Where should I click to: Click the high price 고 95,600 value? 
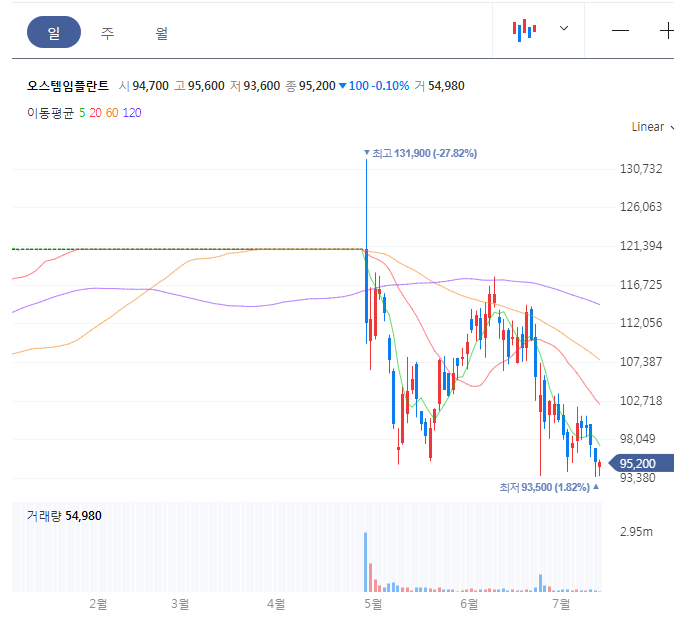click(x=199, y=86)
